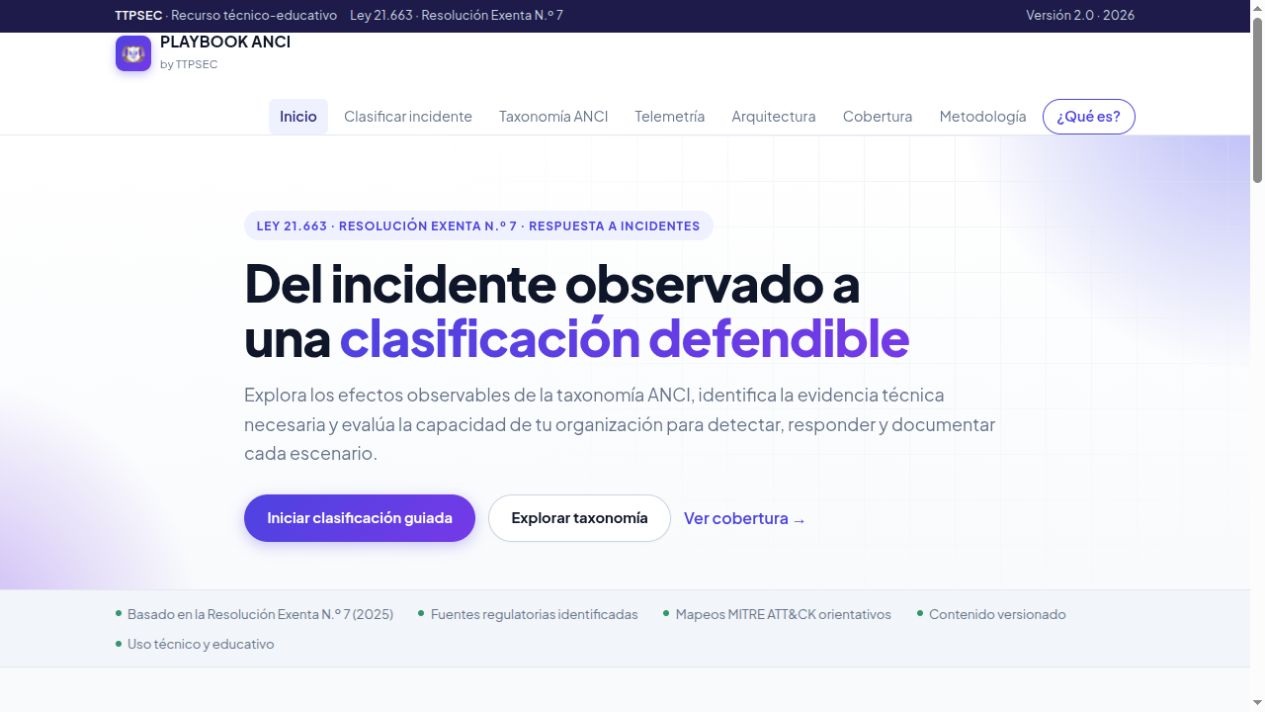Click the 'Uso técnico y educativo' text

click(x=200, y=644)
